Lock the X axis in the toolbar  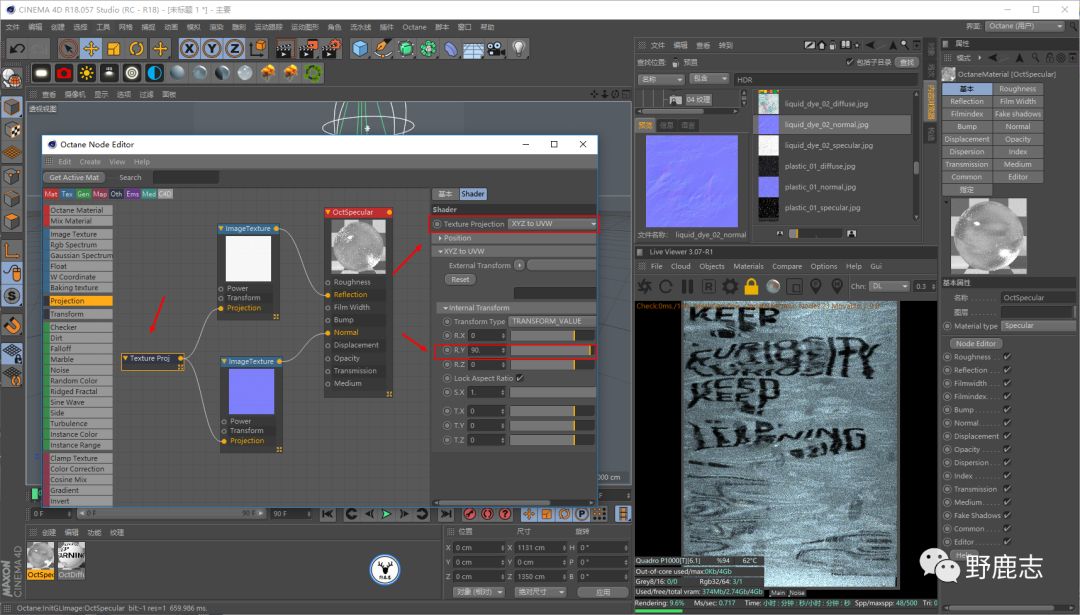tap(188, 48)
